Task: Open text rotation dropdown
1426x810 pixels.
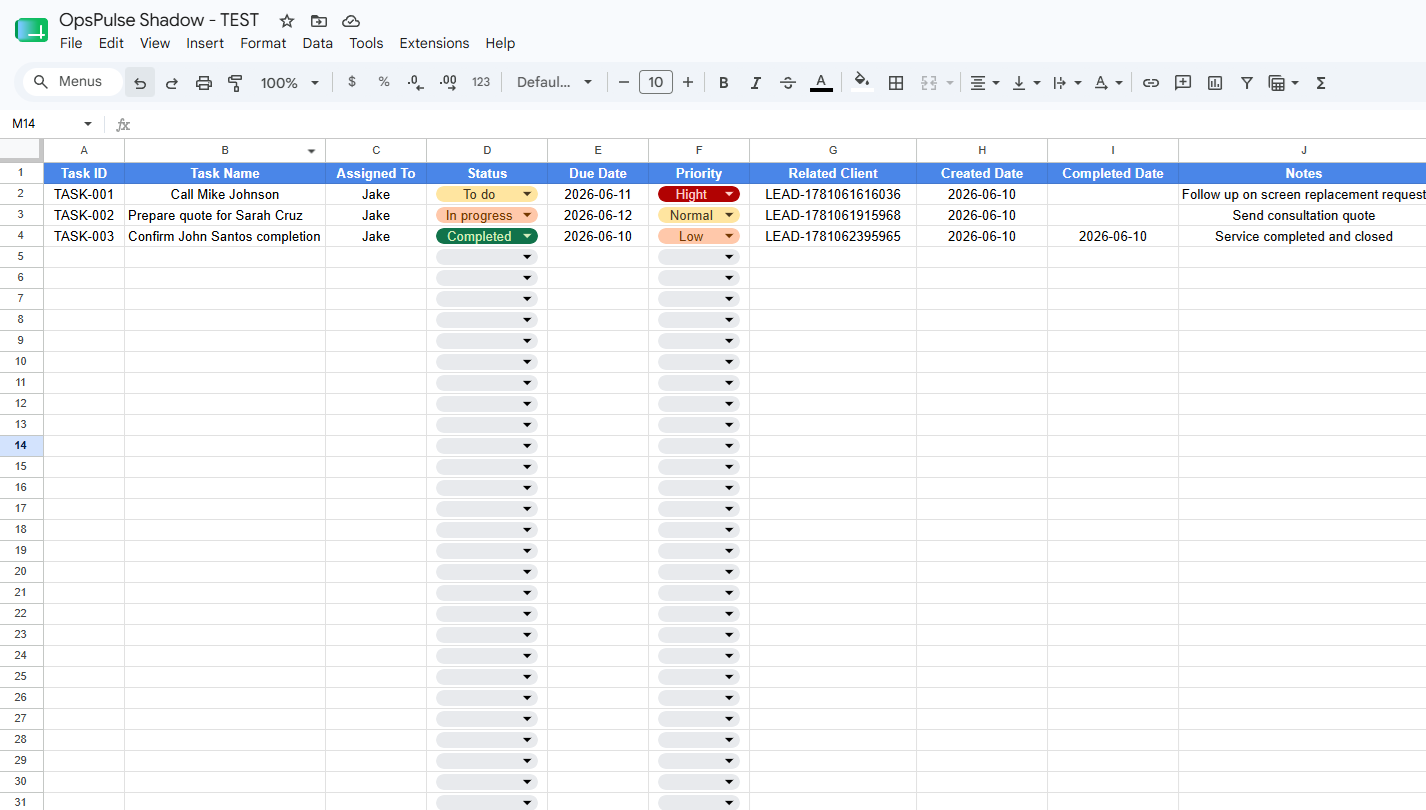Action: tap(1108, 83)
